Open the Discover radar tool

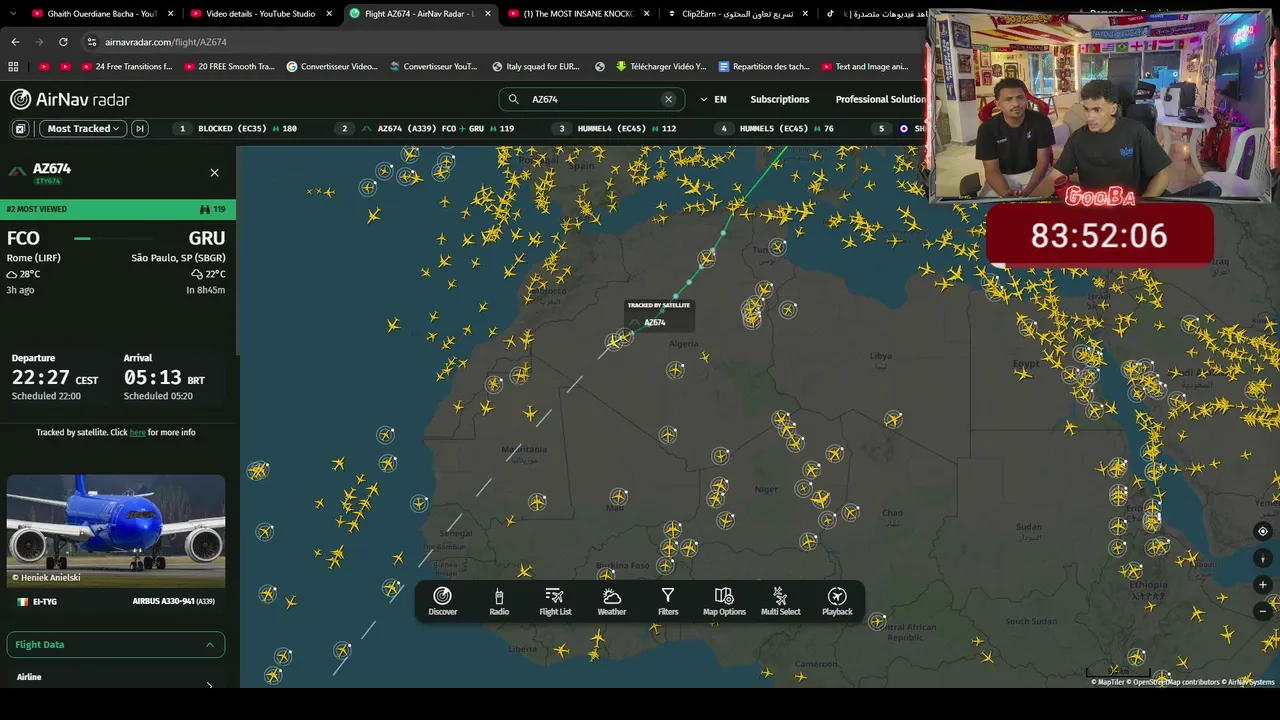point(442,602)
